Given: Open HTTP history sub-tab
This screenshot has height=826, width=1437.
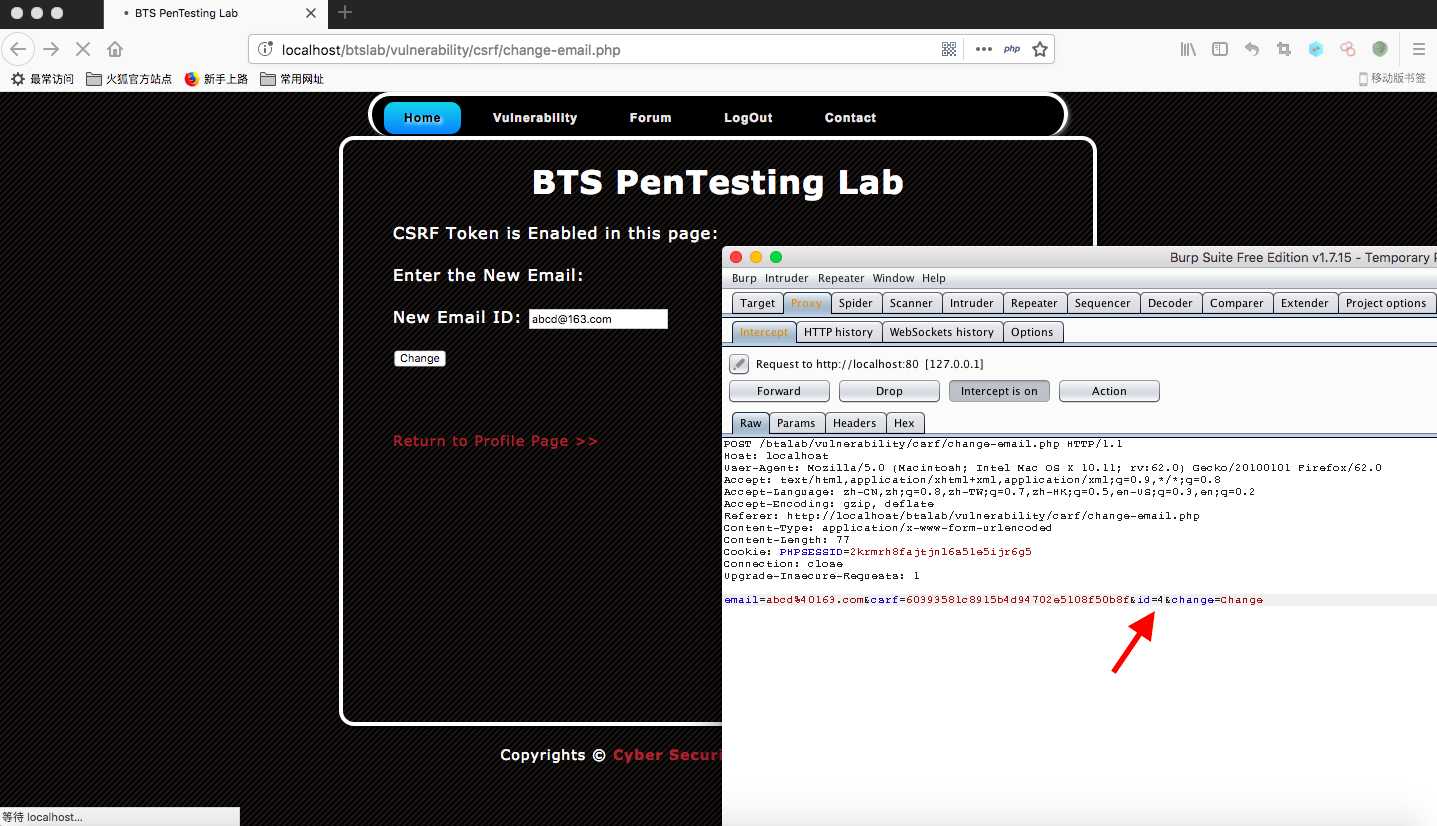Looking at the screenshot, I should click(x=838, y=332).
